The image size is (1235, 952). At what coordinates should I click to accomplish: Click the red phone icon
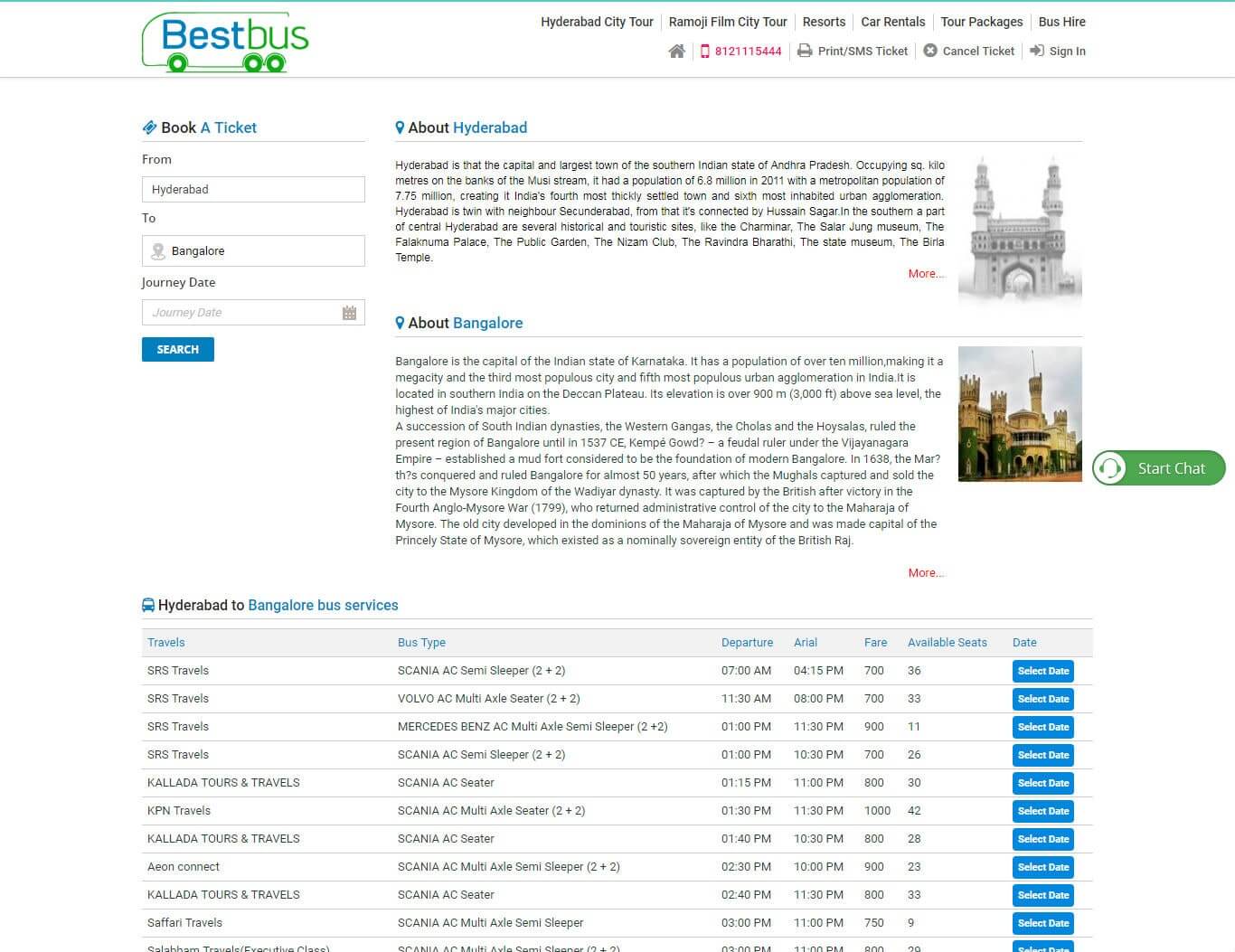[705, 52]
